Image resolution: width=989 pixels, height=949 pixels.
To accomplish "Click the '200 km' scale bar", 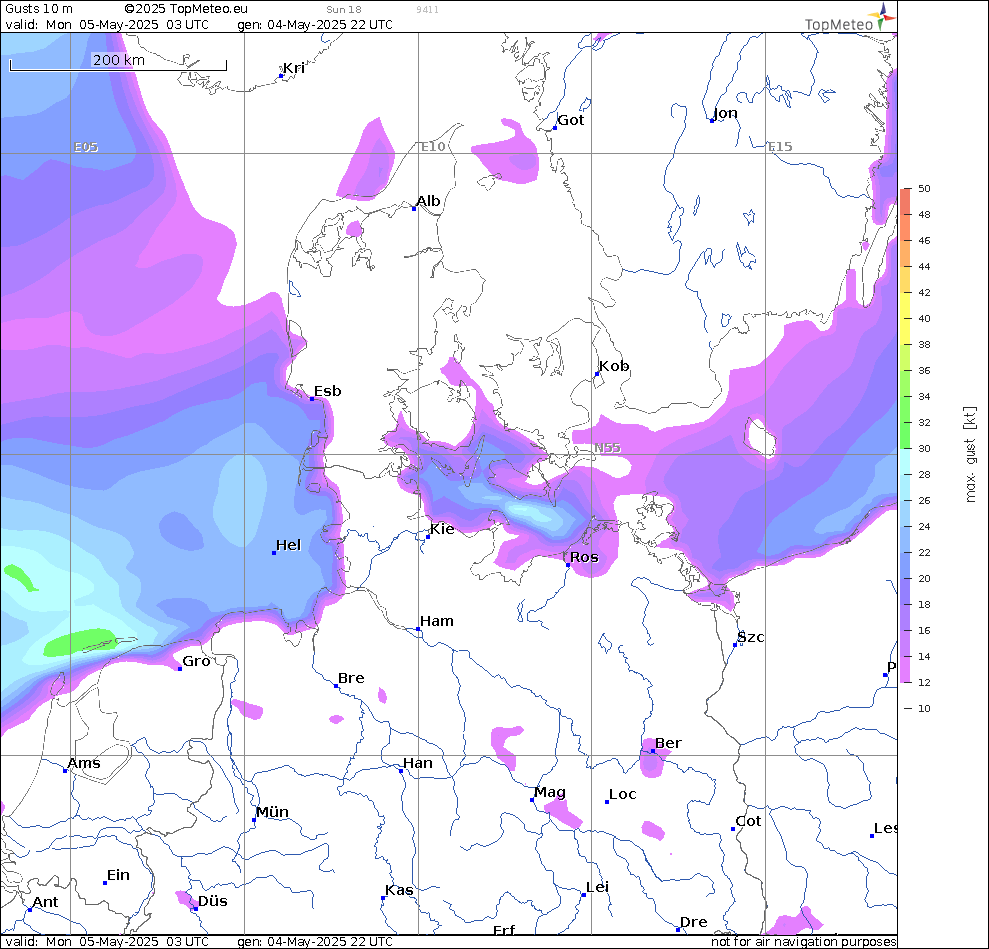I will point(118,64).
